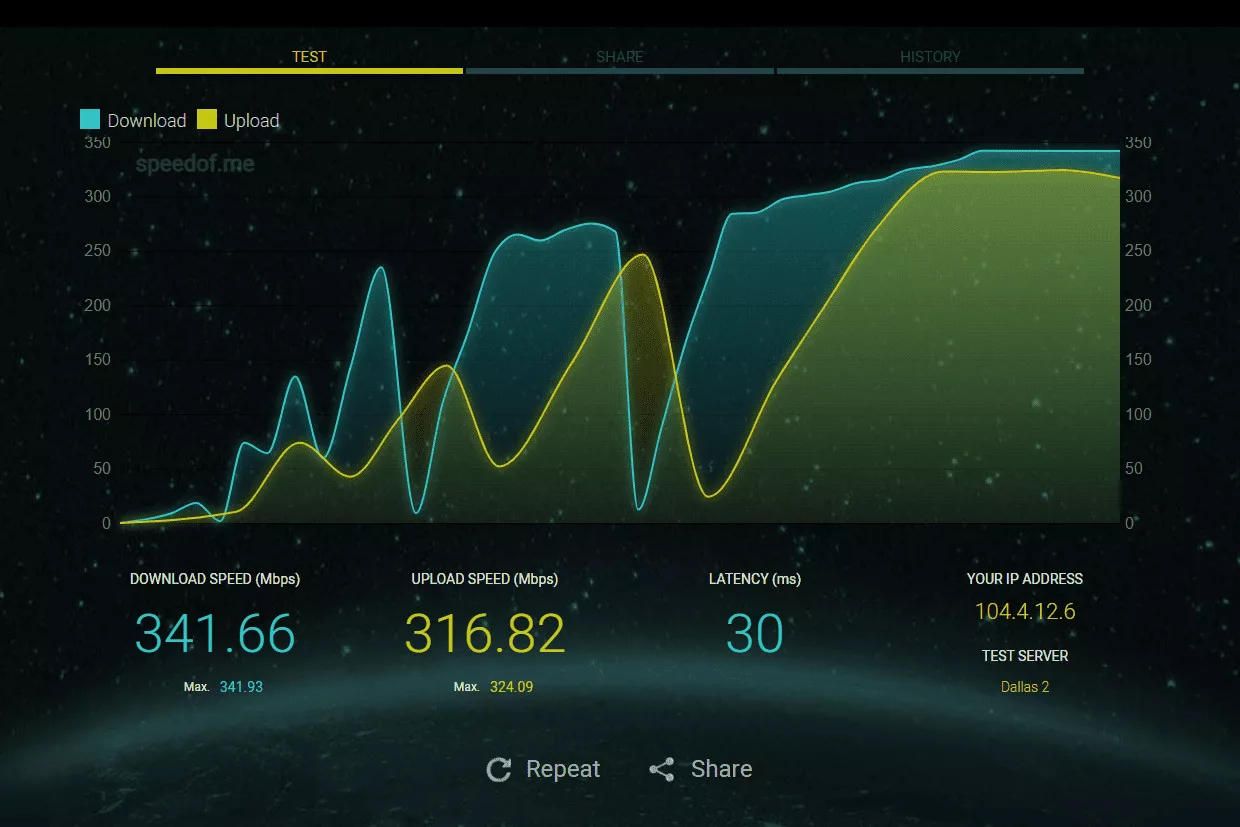Select the Upload speed gauge value
This screenshot has height=827, width=1240.
(x=484, y=633)
